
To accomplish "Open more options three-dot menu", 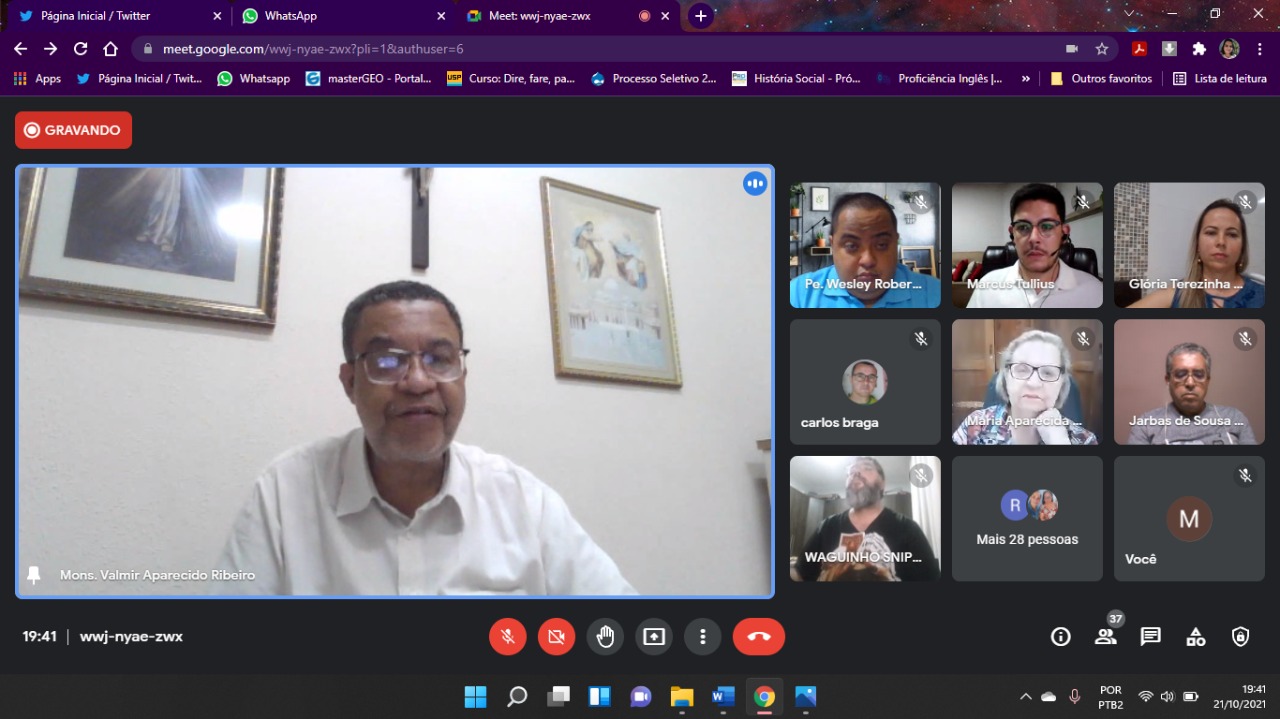I will (x=703, y=637).
